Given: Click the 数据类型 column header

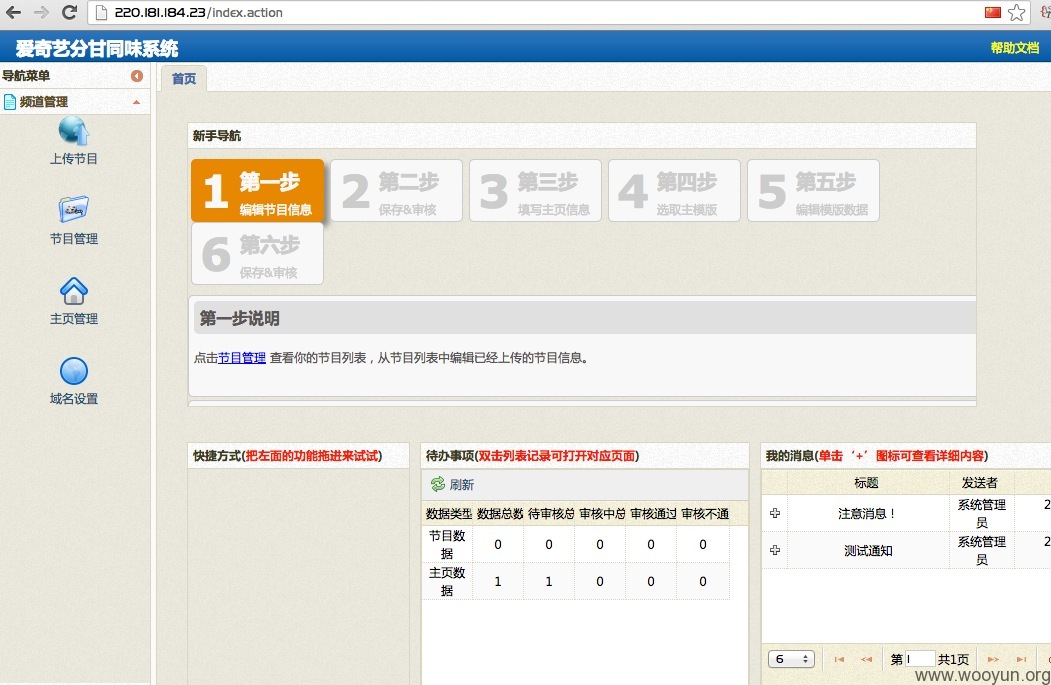Looking at the screenshot, I should (x=448, y=514).
